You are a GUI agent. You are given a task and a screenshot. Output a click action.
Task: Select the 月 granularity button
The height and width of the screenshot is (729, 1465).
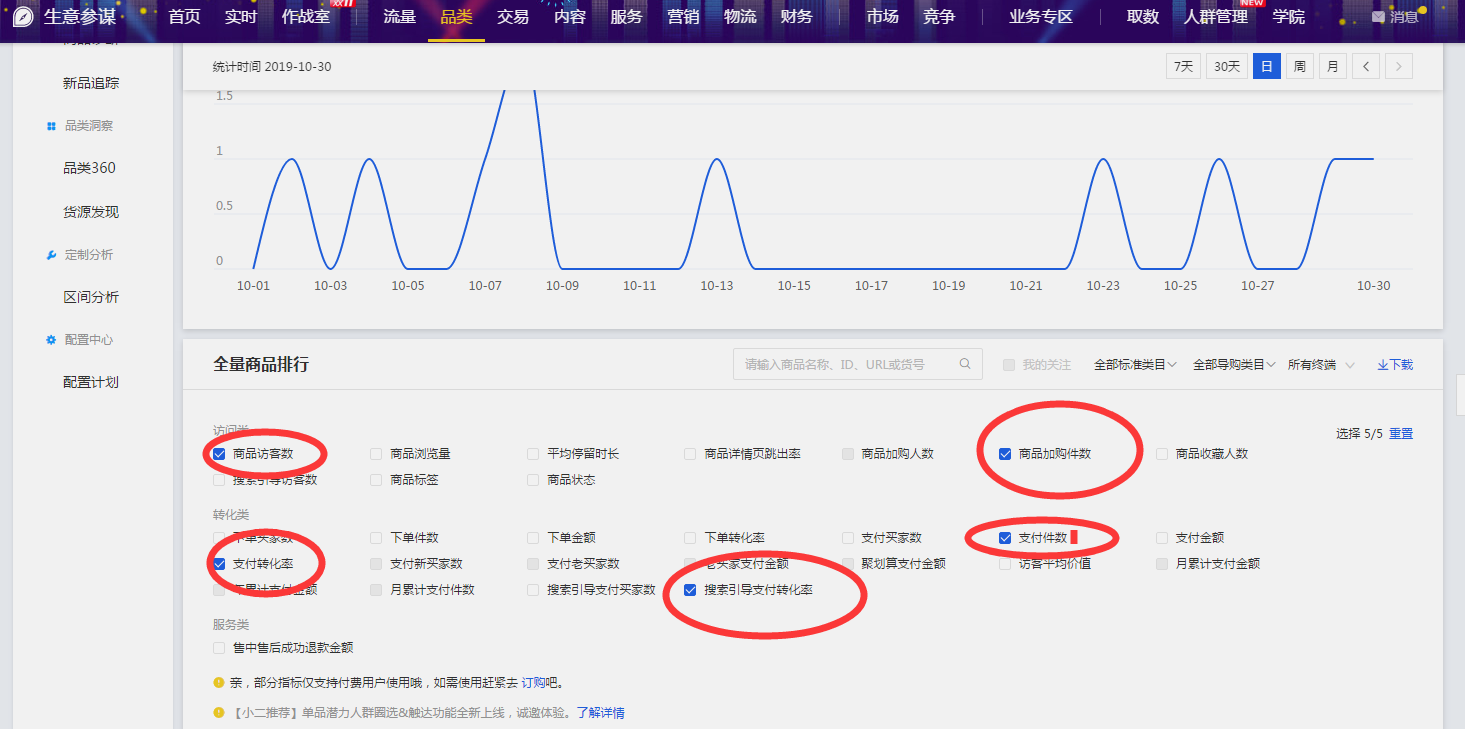(x=1332, y=66)
